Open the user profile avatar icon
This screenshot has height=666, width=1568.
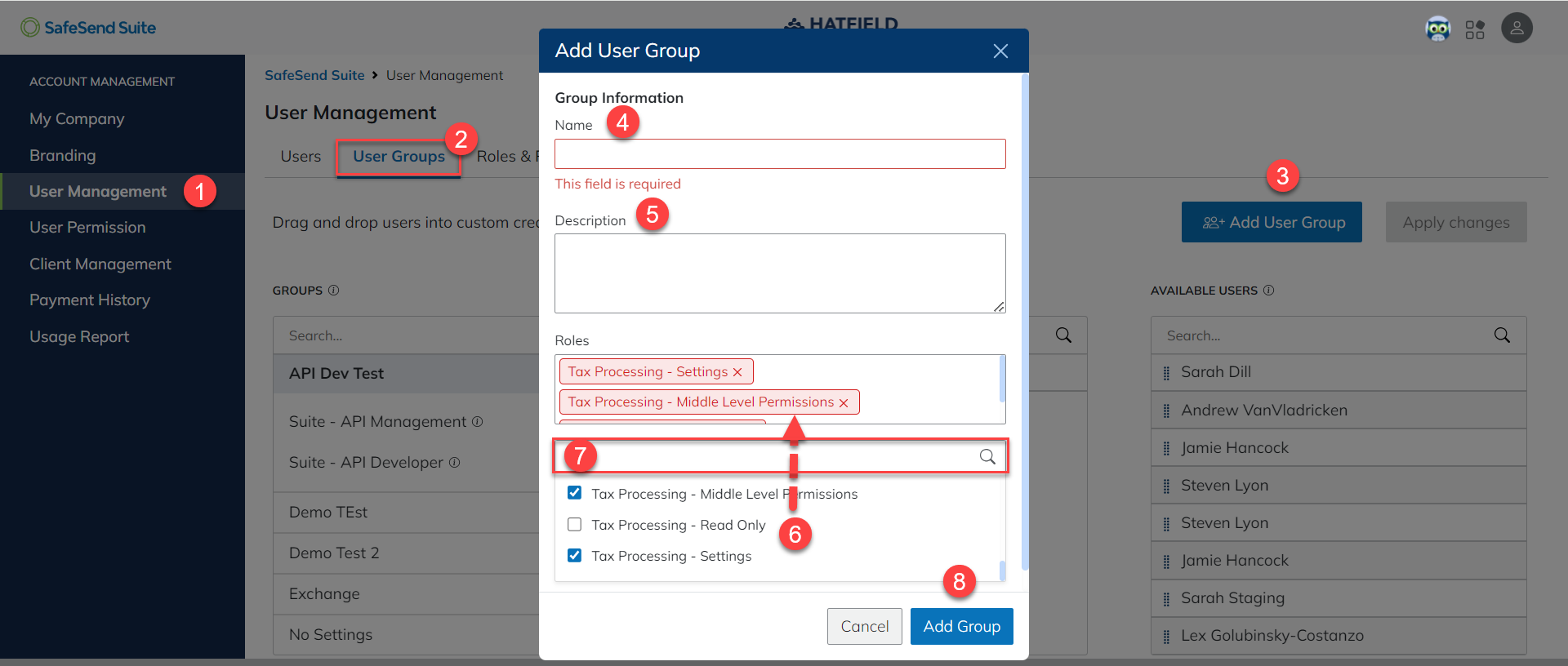[x=1517, y=29]
